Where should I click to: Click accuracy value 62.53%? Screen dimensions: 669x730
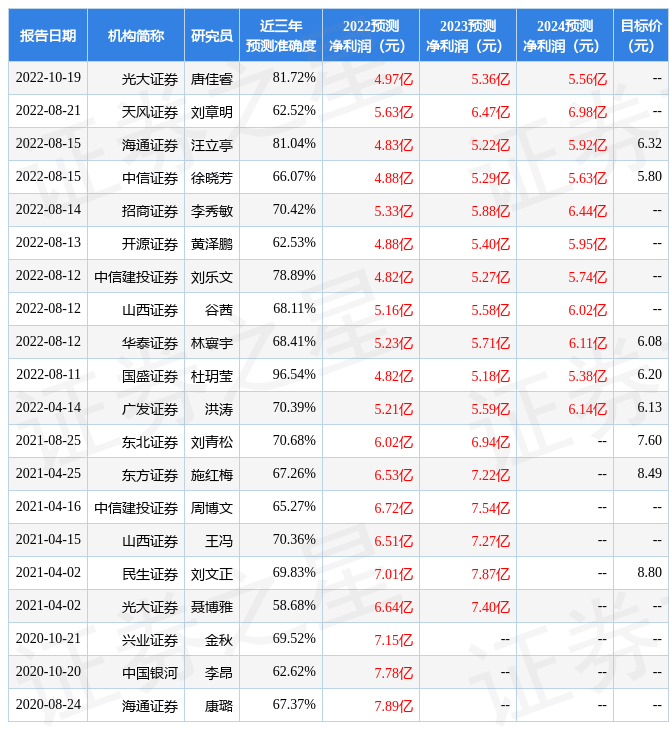click(x=294, y=243)
